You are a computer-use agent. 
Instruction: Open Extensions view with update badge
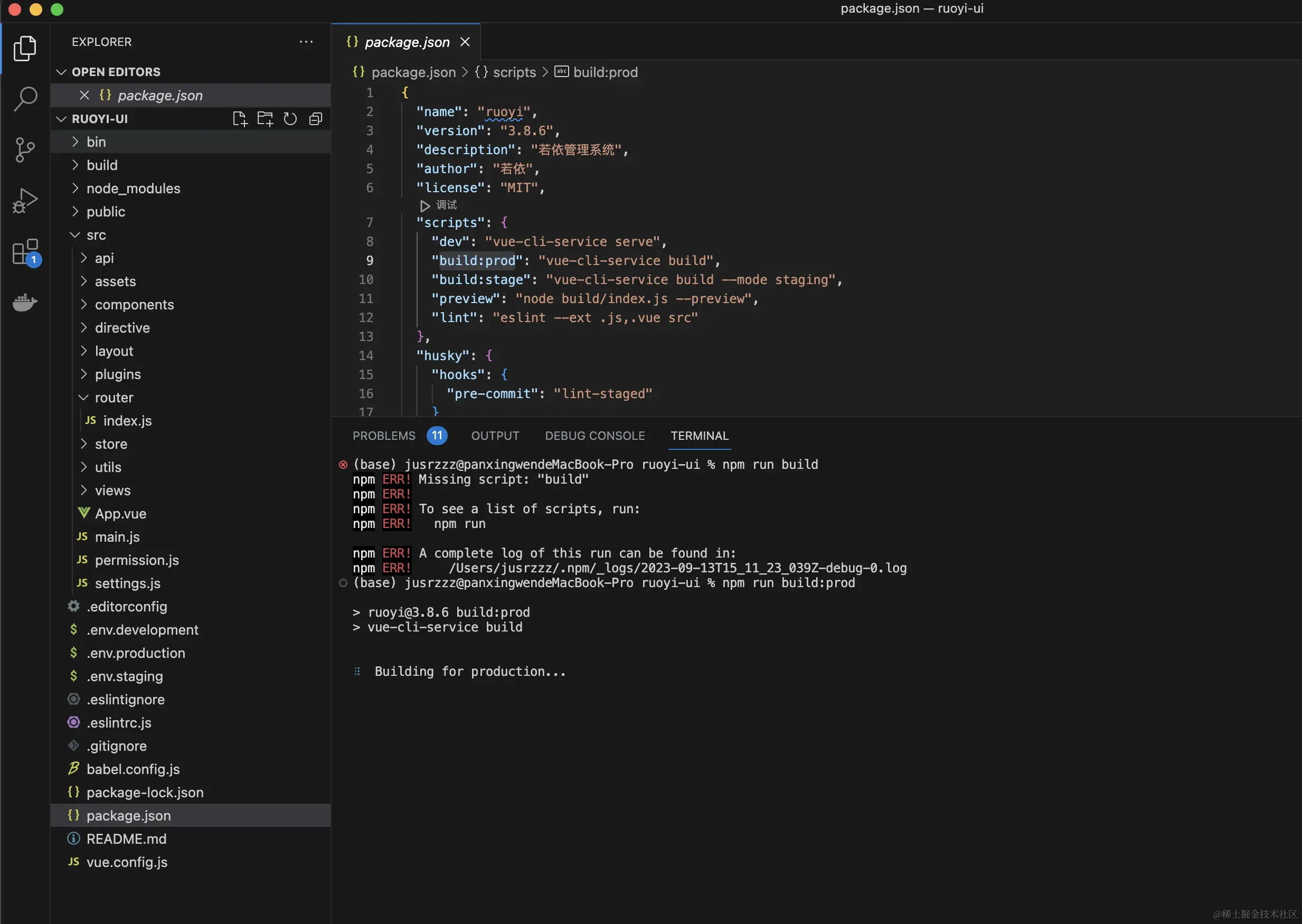click(25, 251)
